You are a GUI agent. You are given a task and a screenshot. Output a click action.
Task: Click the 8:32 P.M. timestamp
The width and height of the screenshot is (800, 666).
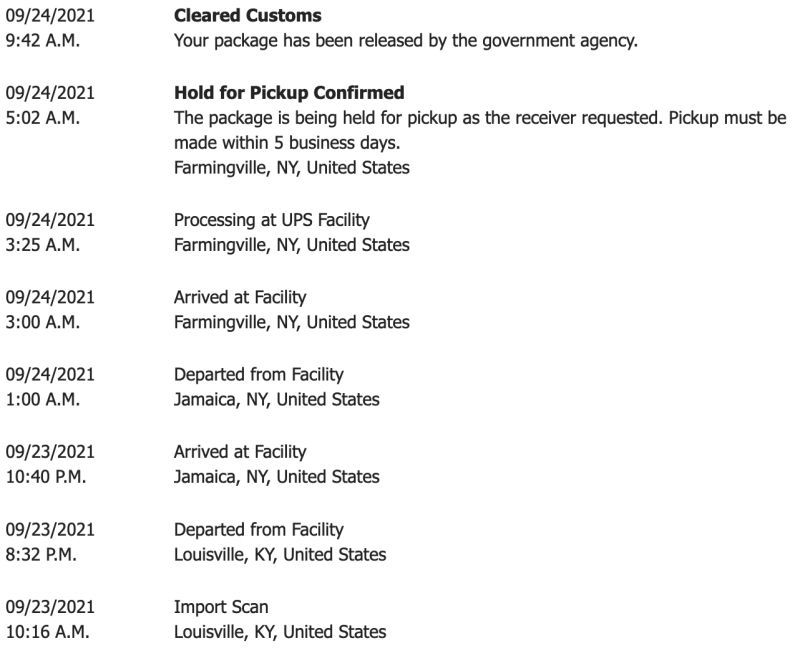(x=41, y=554)
